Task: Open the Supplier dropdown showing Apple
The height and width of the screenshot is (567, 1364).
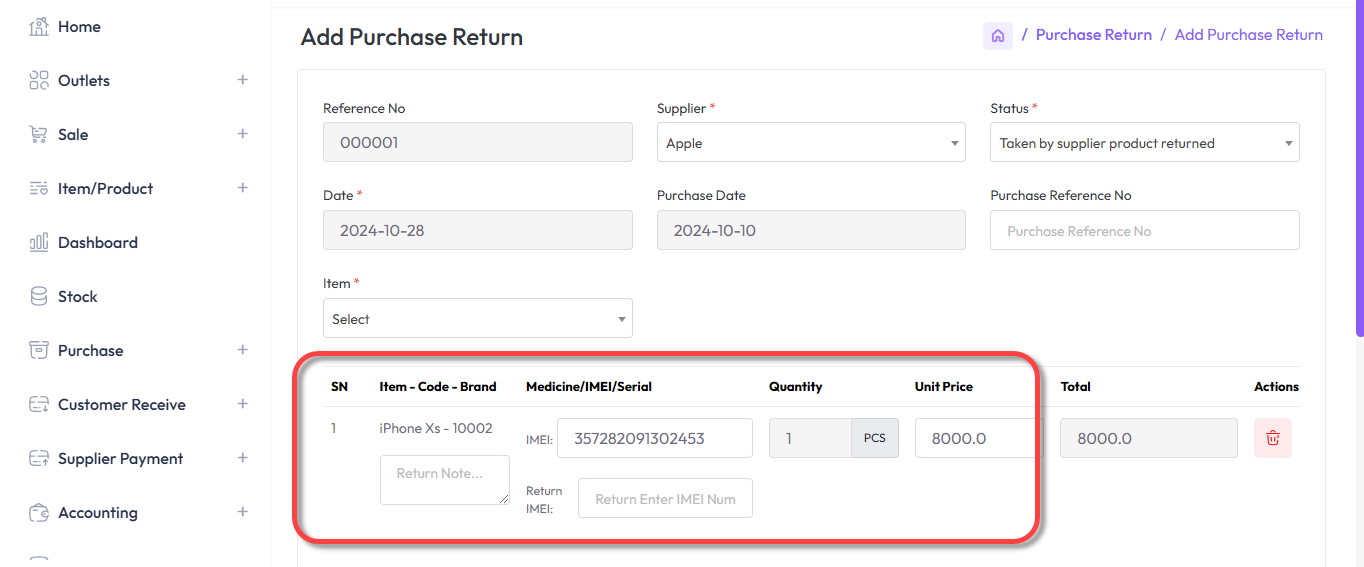Action: point(810,143)
